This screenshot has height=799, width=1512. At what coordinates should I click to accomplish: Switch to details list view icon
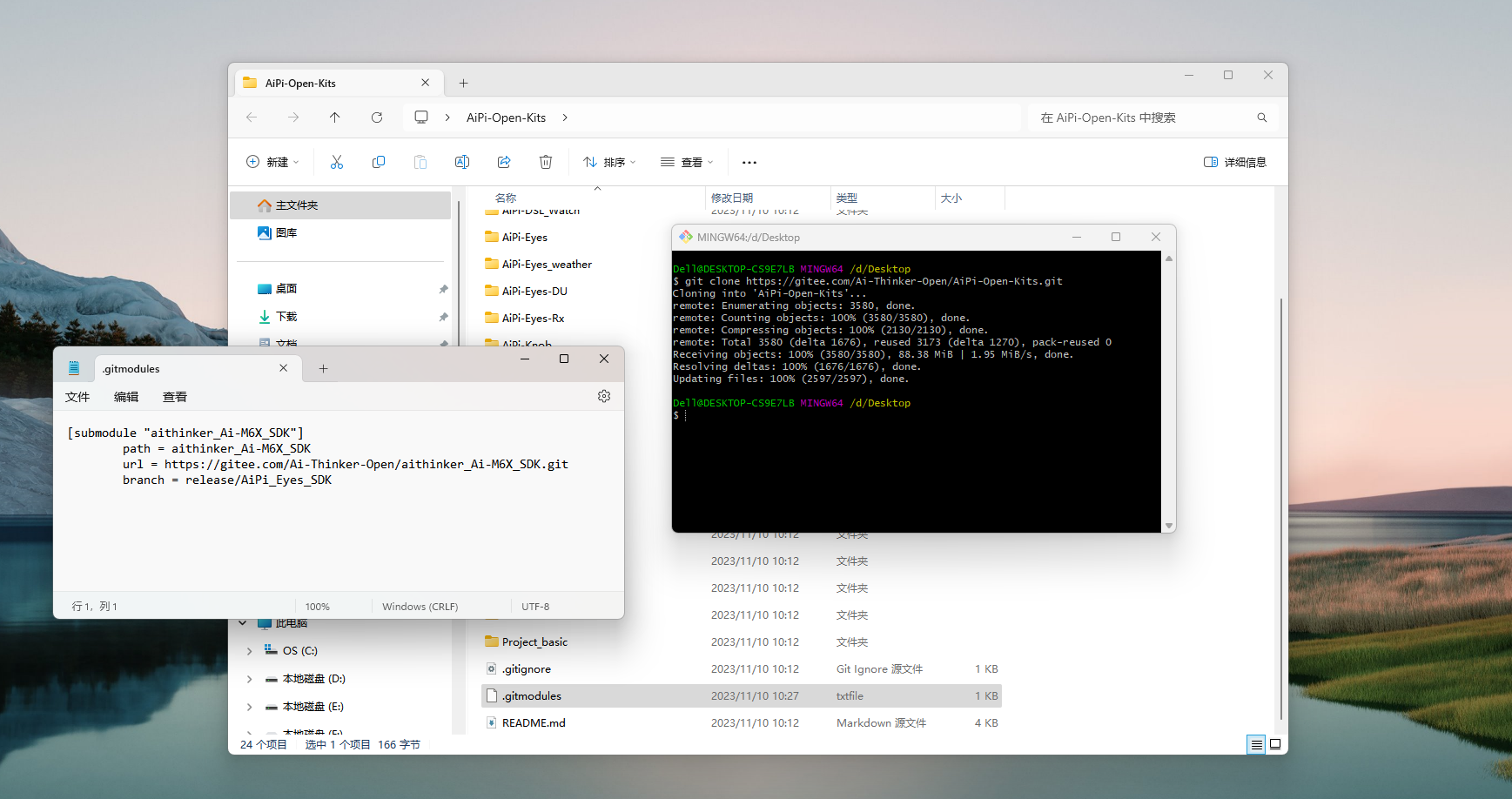(1256, 744)
